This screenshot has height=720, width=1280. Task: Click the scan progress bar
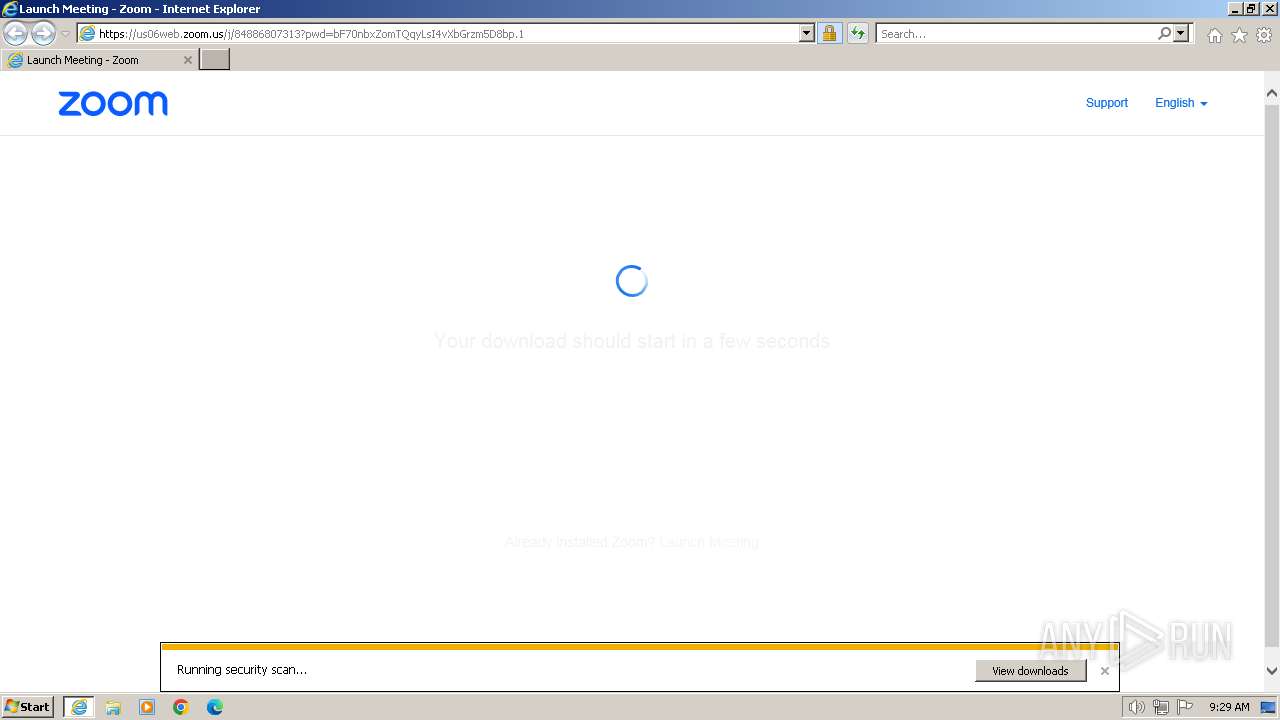[639, 647]
